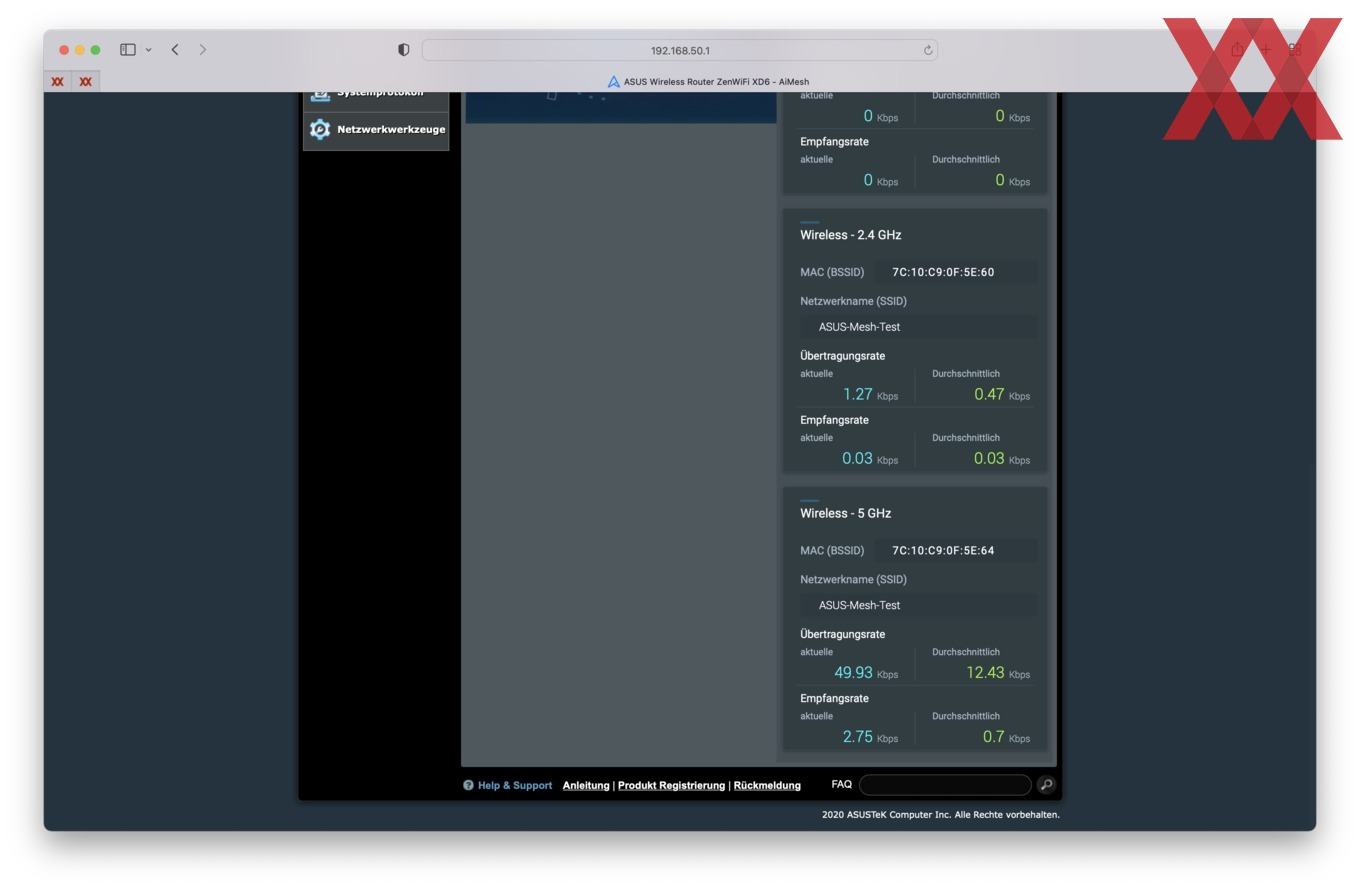Click the FAQ search magnifier button
This screenshot has width=1360, height=889.
1046,785
